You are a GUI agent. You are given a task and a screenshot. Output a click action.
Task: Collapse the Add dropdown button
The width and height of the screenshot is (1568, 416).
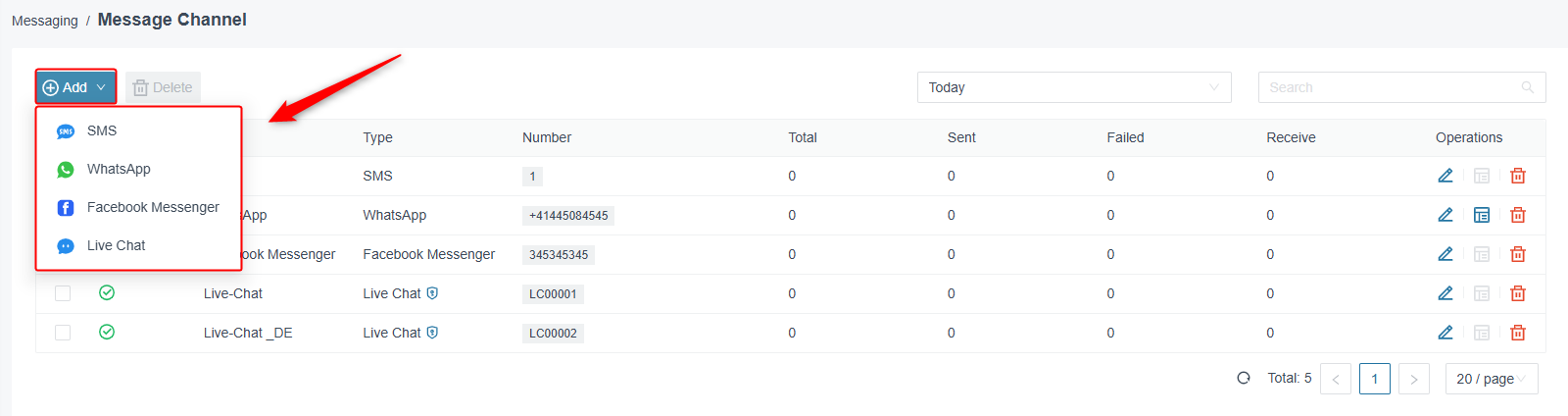point(76,87)
